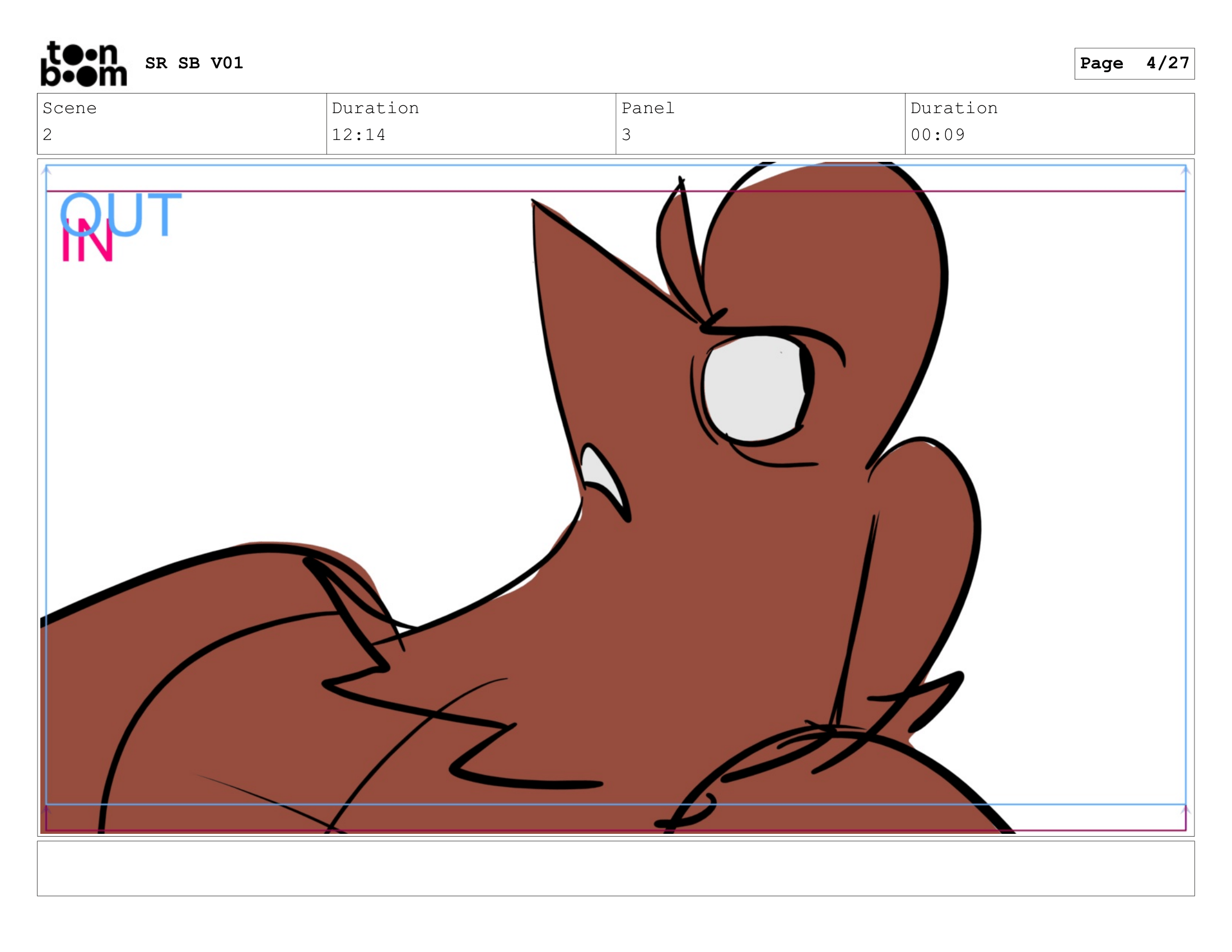This screenshot has height=952, width=1232.
Task: Click the panel duration 00:09 value
Action: coord(937,135)
